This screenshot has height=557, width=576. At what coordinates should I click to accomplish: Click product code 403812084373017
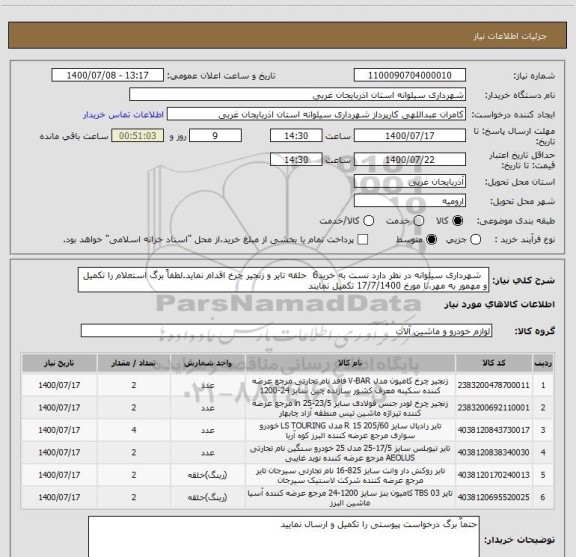pyautogui.click(x=494, y=430)
